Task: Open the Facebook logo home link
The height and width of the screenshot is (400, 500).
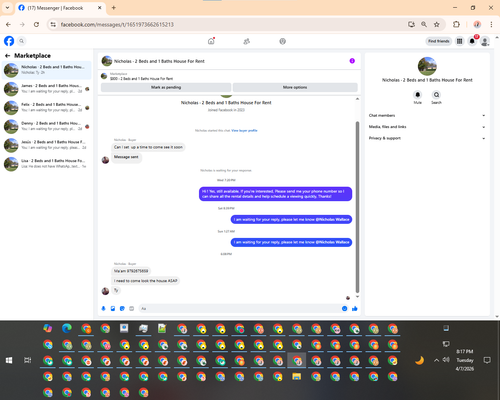Action: click(9, 41)
